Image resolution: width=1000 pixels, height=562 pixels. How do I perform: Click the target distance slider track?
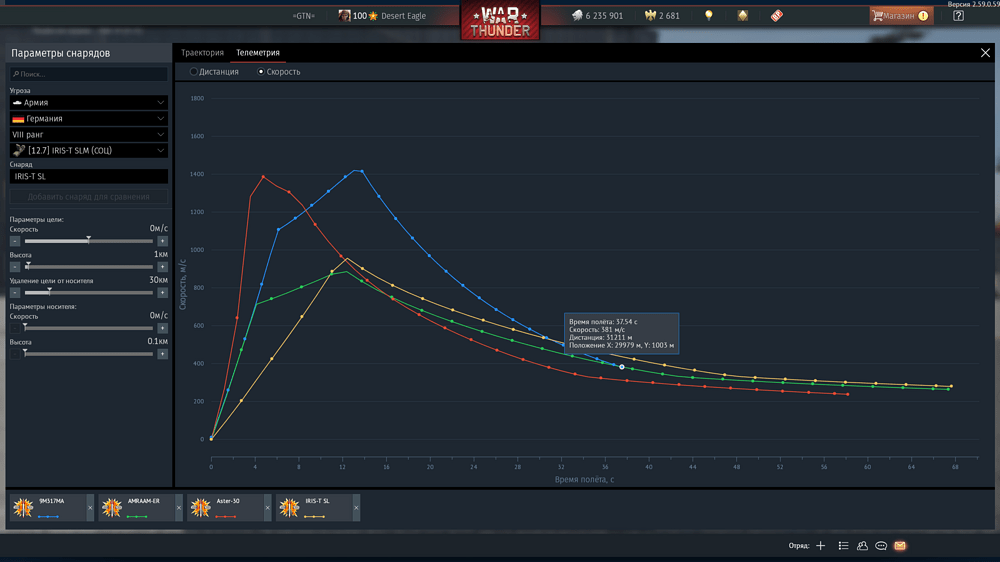pos(89,293)
